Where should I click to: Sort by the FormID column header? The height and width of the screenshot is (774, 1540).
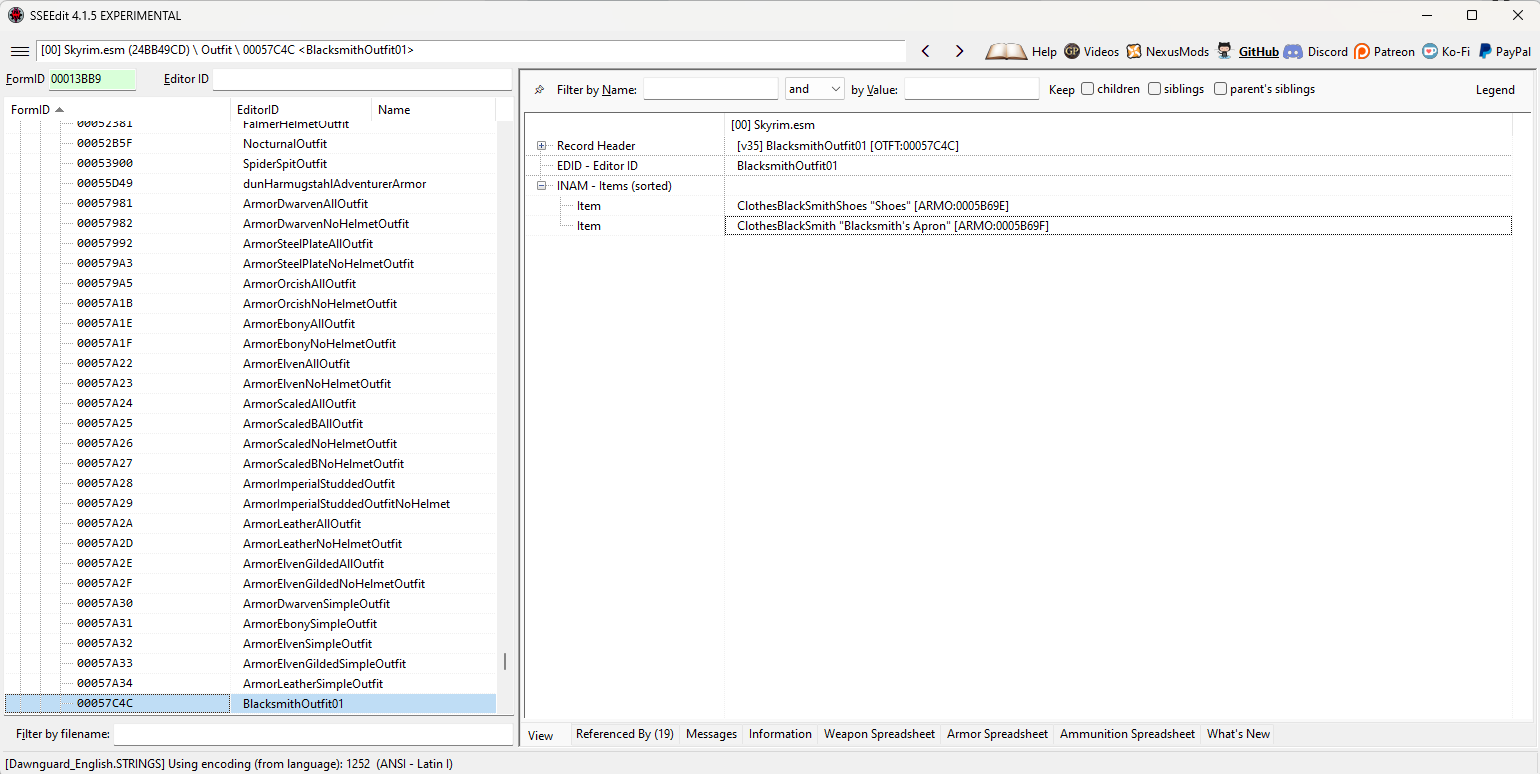click(118, 110)
